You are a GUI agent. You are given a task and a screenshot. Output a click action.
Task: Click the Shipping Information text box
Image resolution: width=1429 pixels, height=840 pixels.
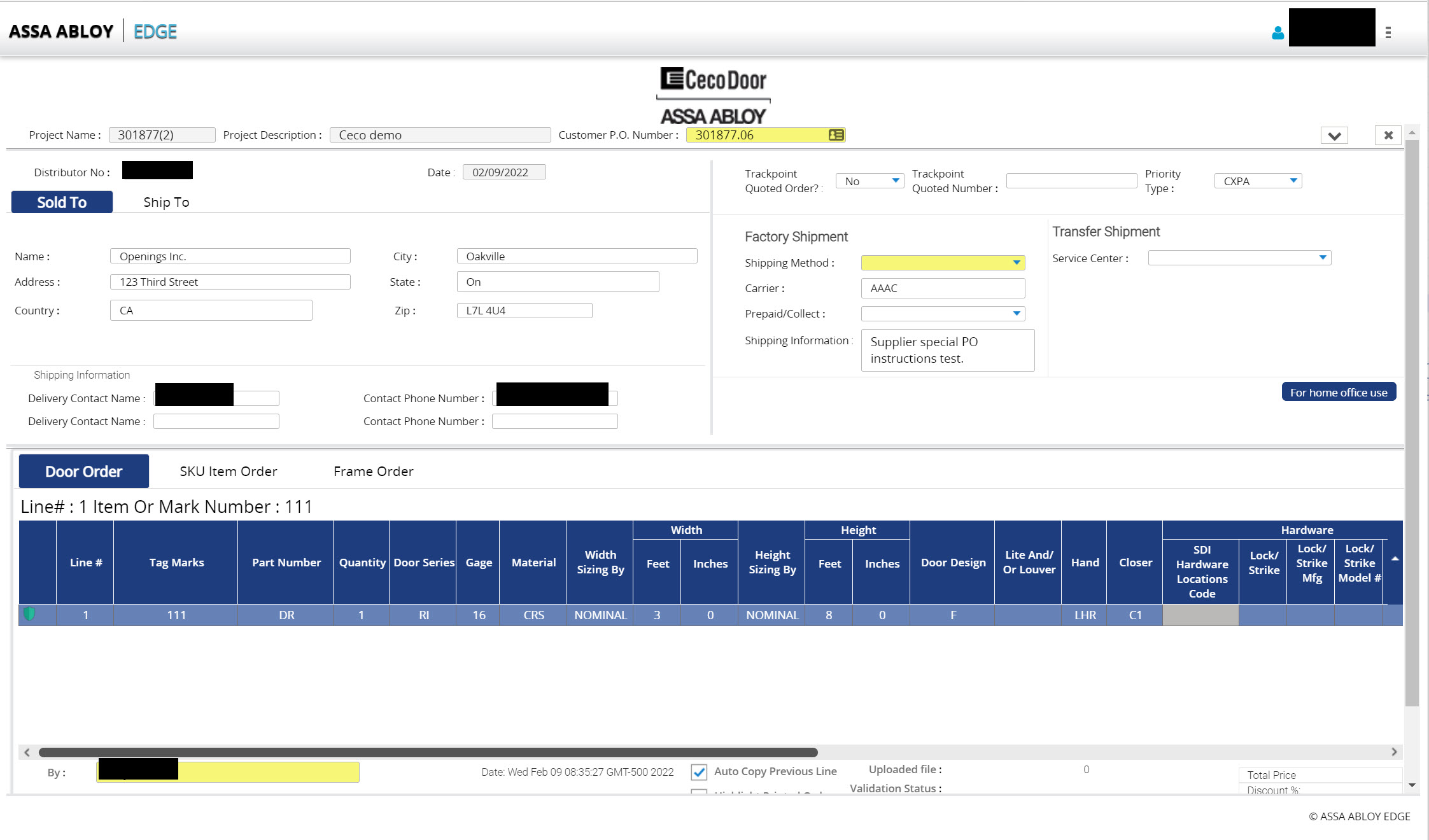click(x=948, y=350)
